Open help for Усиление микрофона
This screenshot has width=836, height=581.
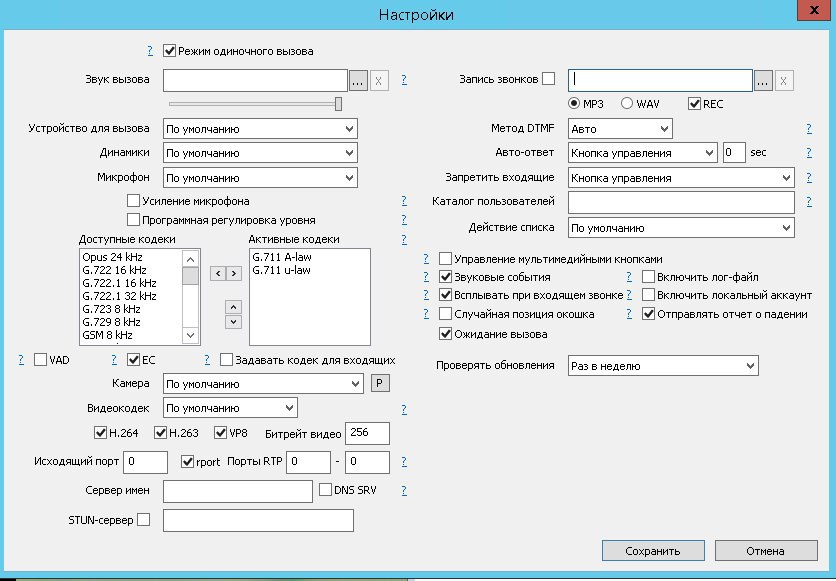click(404, 200)
